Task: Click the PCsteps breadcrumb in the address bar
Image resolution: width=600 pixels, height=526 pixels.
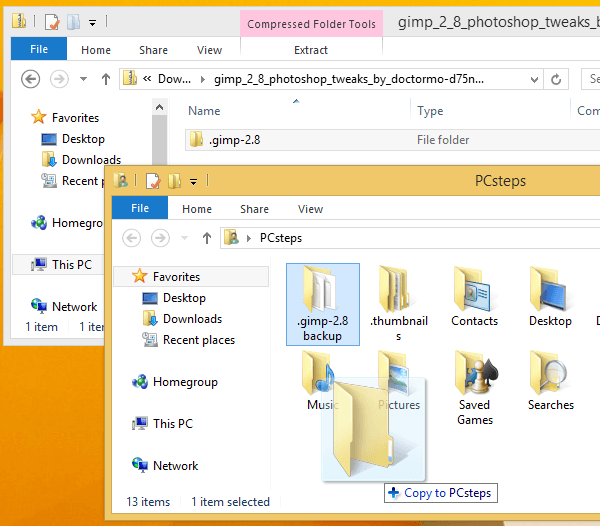Action: (x=281, y=238)
